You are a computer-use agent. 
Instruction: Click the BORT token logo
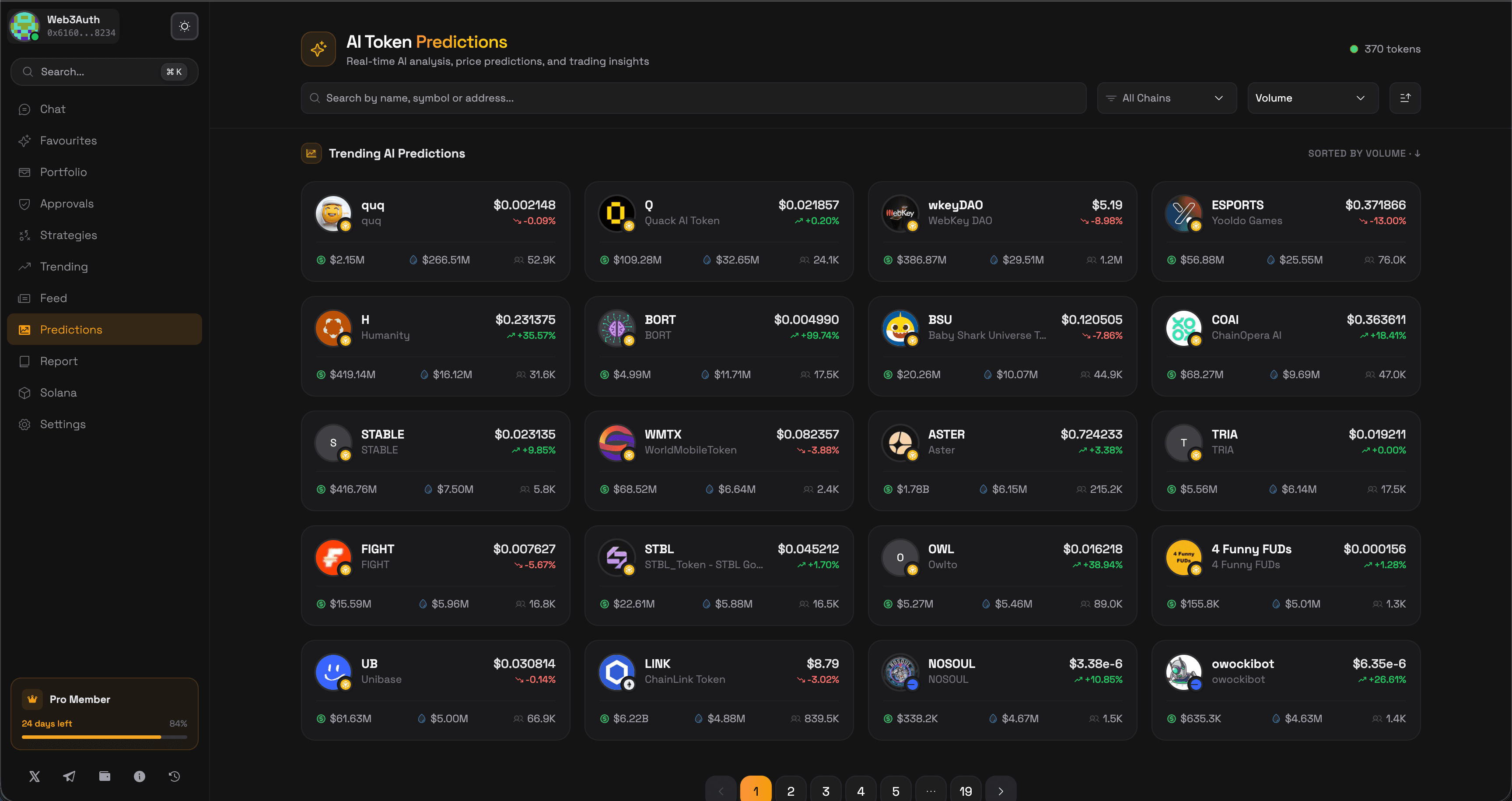click(x=616, y=328)
